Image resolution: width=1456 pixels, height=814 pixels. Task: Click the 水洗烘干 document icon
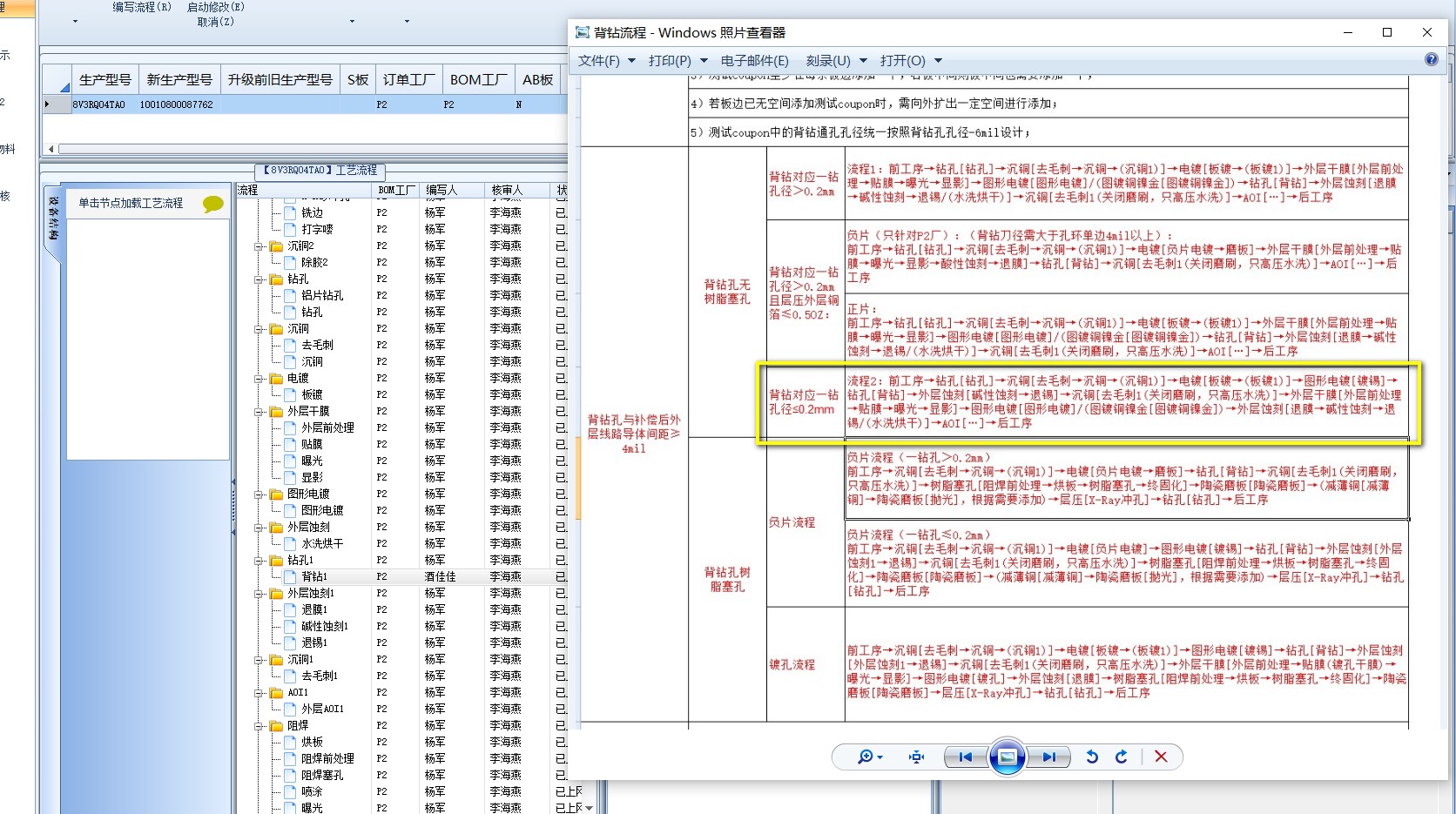click(290, 544)
